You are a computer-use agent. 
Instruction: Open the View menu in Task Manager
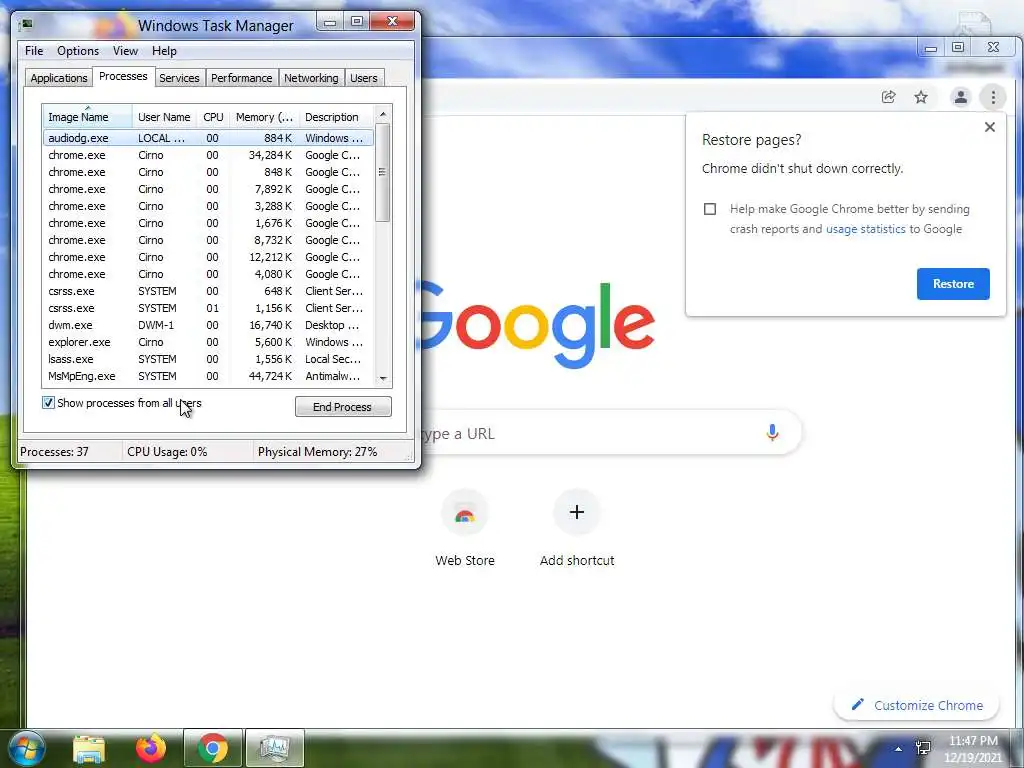click(x=125, y=51)
